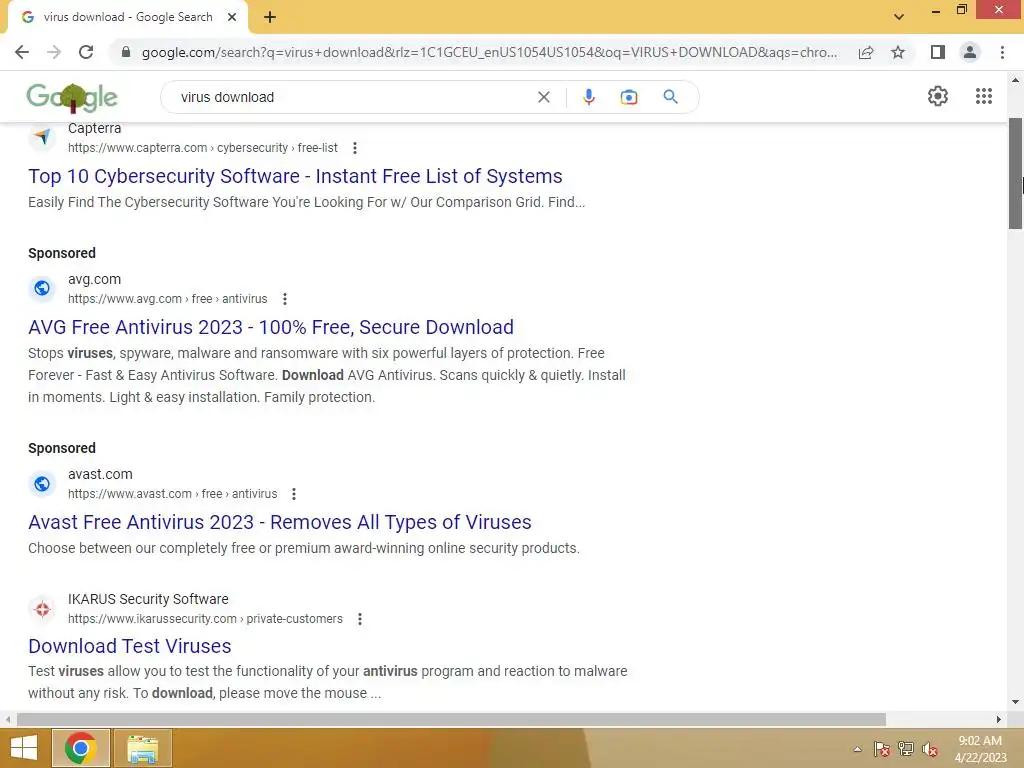Open Top 10 Cybersecurity Software link

(295, 176)
